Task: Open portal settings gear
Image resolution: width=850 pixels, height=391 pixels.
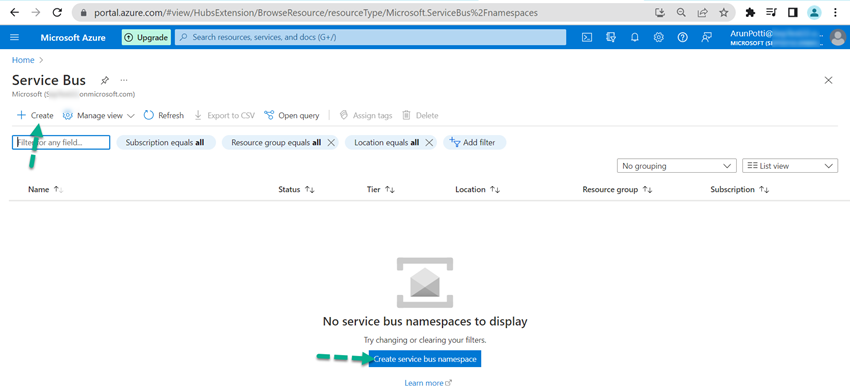Action: pyautogui.click(x=659, y=37)
